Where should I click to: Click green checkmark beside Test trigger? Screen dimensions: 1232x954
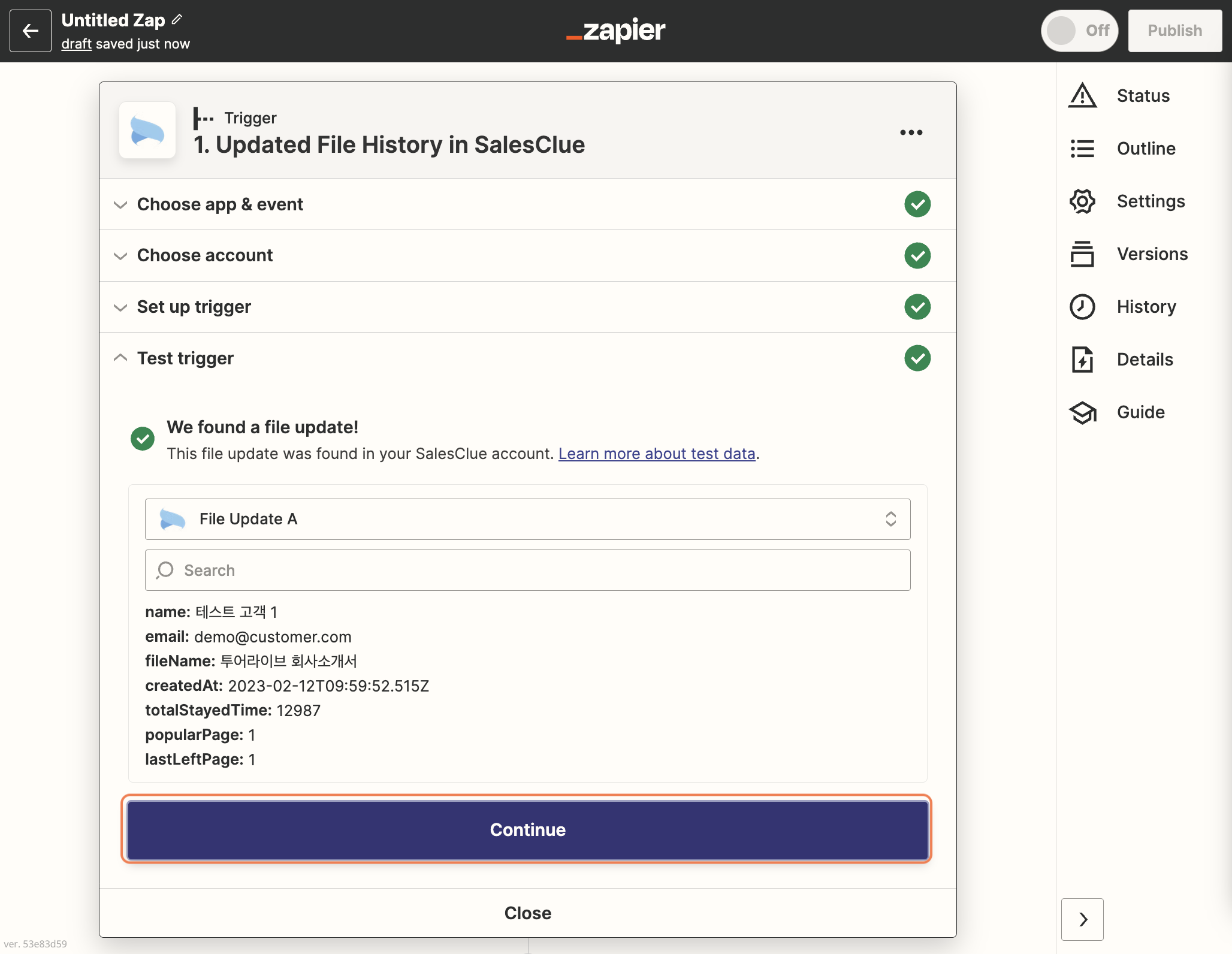tap(917, 358)
